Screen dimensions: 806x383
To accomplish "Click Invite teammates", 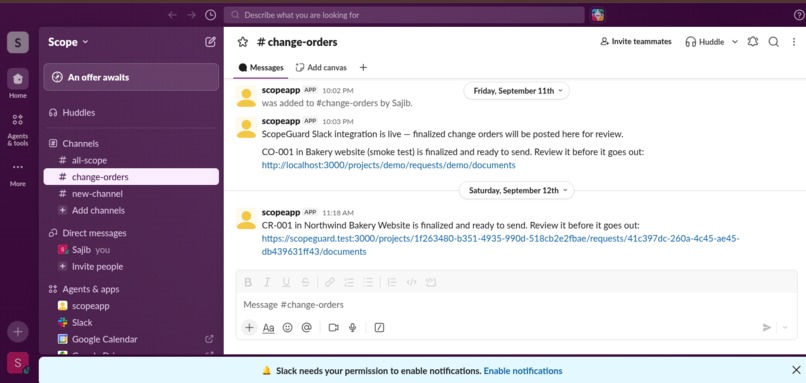I will [x=636, y=42].
